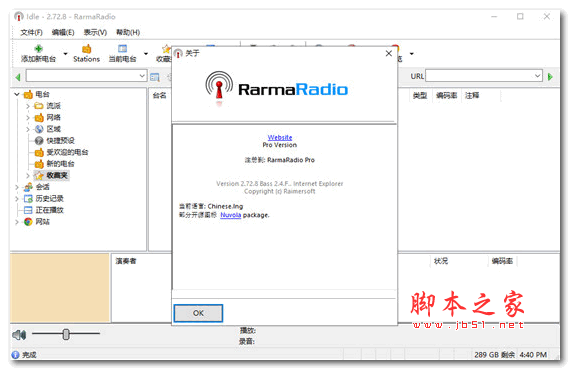Expand the 流派 tree node

click(x=28, y=106)
